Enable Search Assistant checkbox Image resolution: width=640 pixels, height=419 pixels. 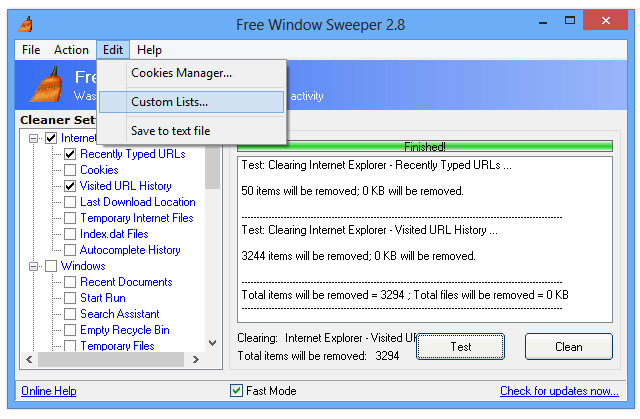click(70, 314)
